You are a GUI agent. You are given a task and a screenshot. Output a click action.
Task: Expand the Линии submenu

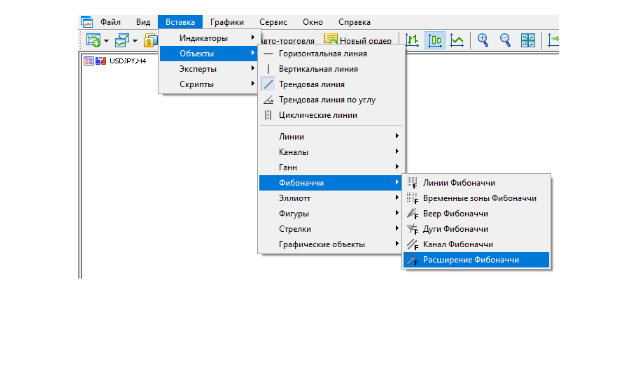(x=331, y=136)
